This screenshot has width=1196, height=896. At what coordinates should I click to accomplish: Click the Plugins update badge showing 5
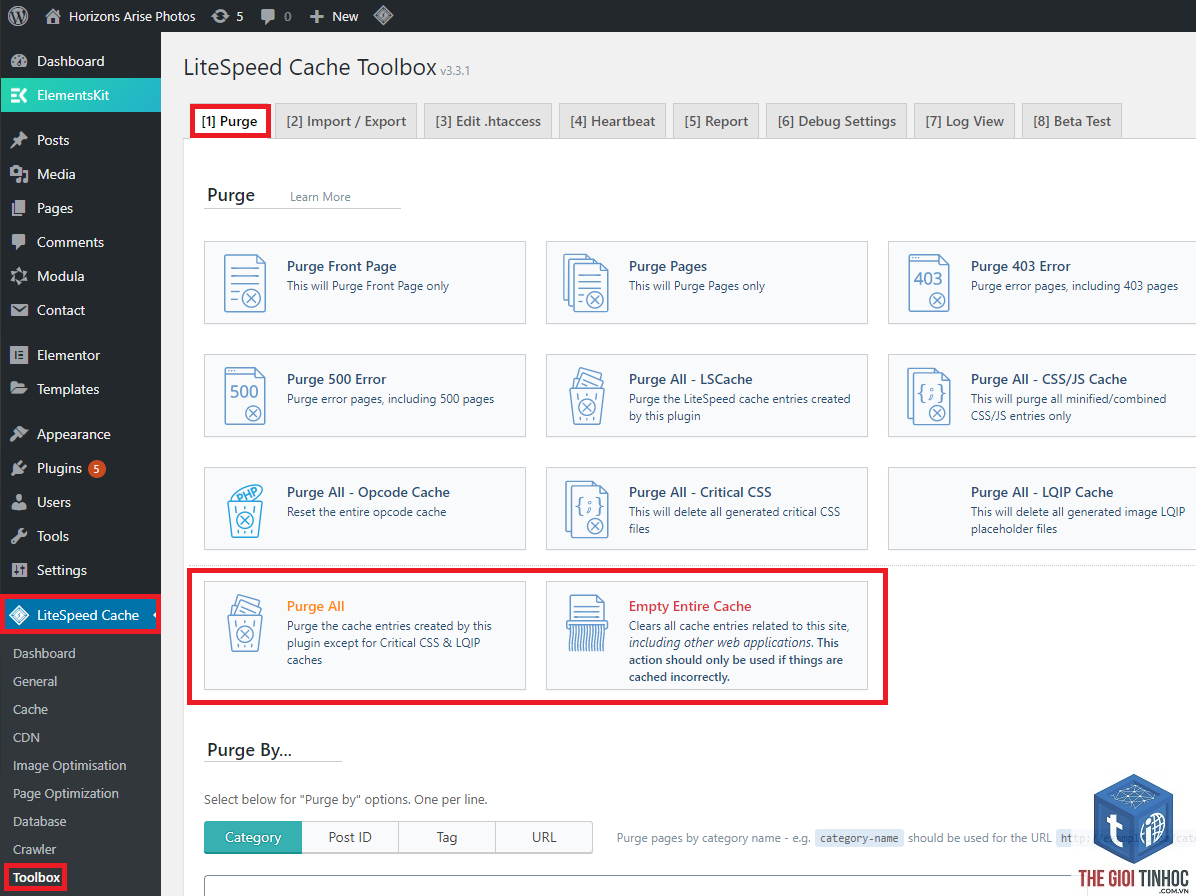point(97,468)
